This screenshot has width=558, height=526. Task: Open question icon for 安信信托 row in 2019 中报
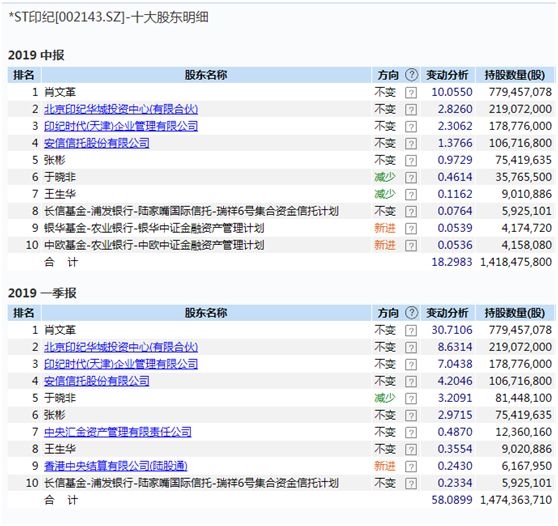click(x=411, y=143)
